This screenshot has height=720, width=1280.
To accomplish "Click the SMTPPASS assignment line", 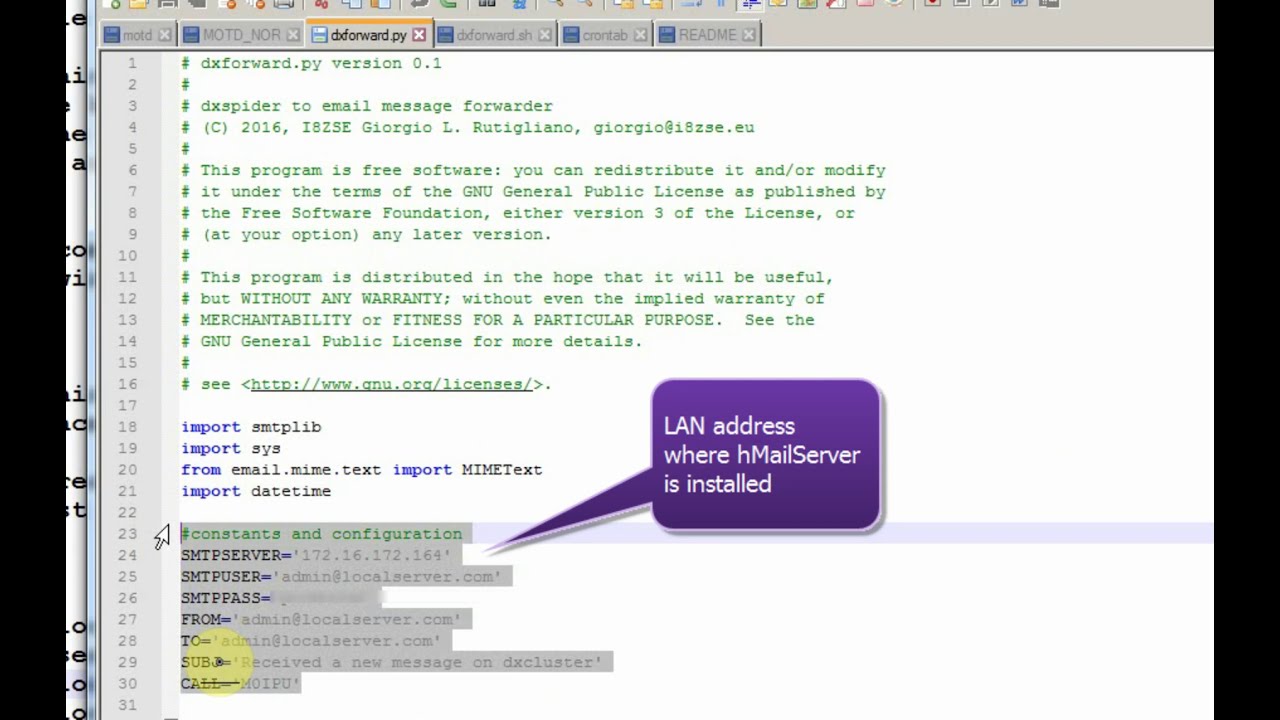I will (281, 598).
